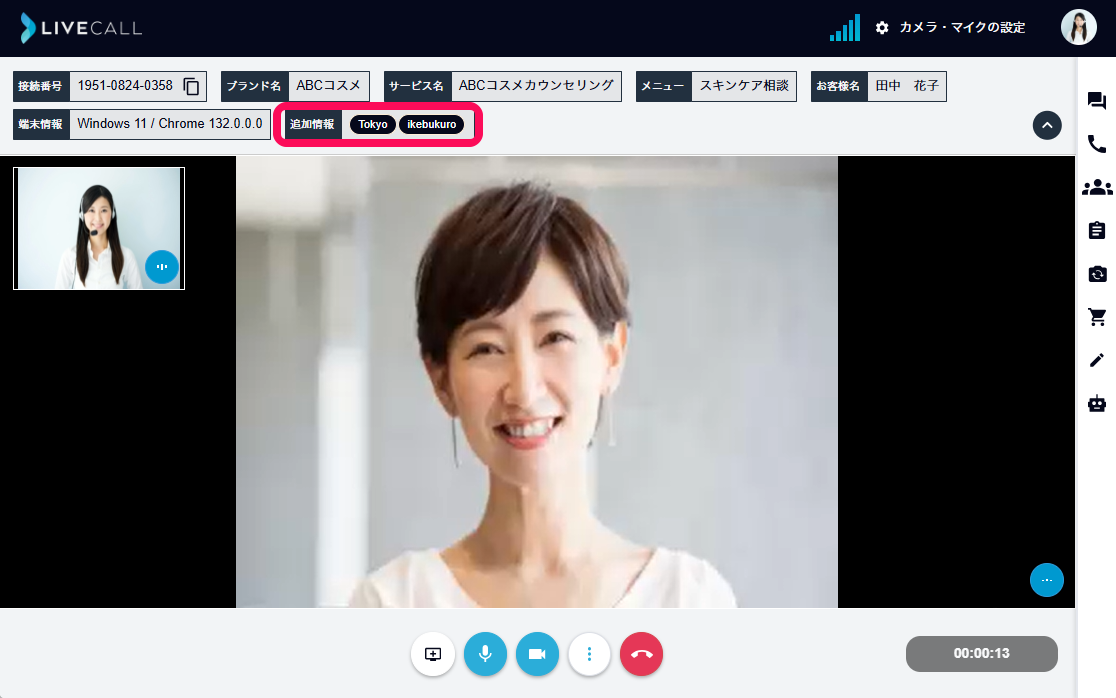Click the 接続番号 label

(41, 86)
